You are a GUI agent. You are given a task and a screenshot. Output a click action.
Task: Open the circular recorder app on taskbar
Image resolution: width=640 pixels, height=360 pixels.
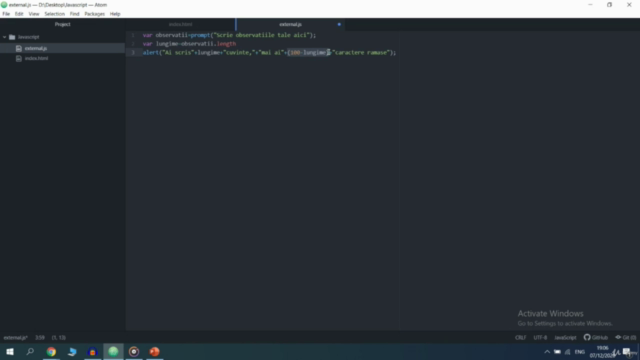tap(134, 351)
